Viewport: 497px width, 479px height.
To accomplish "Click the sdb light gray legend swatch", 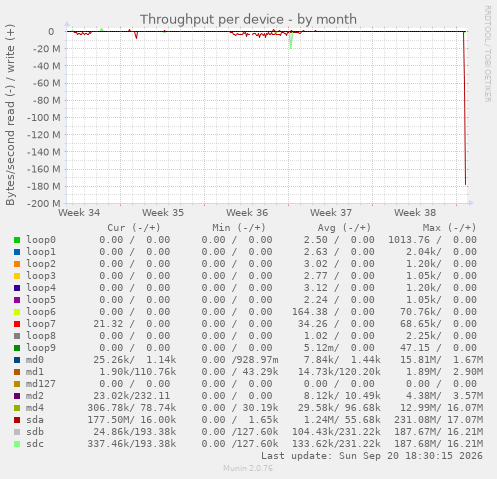I will (17, 432).
